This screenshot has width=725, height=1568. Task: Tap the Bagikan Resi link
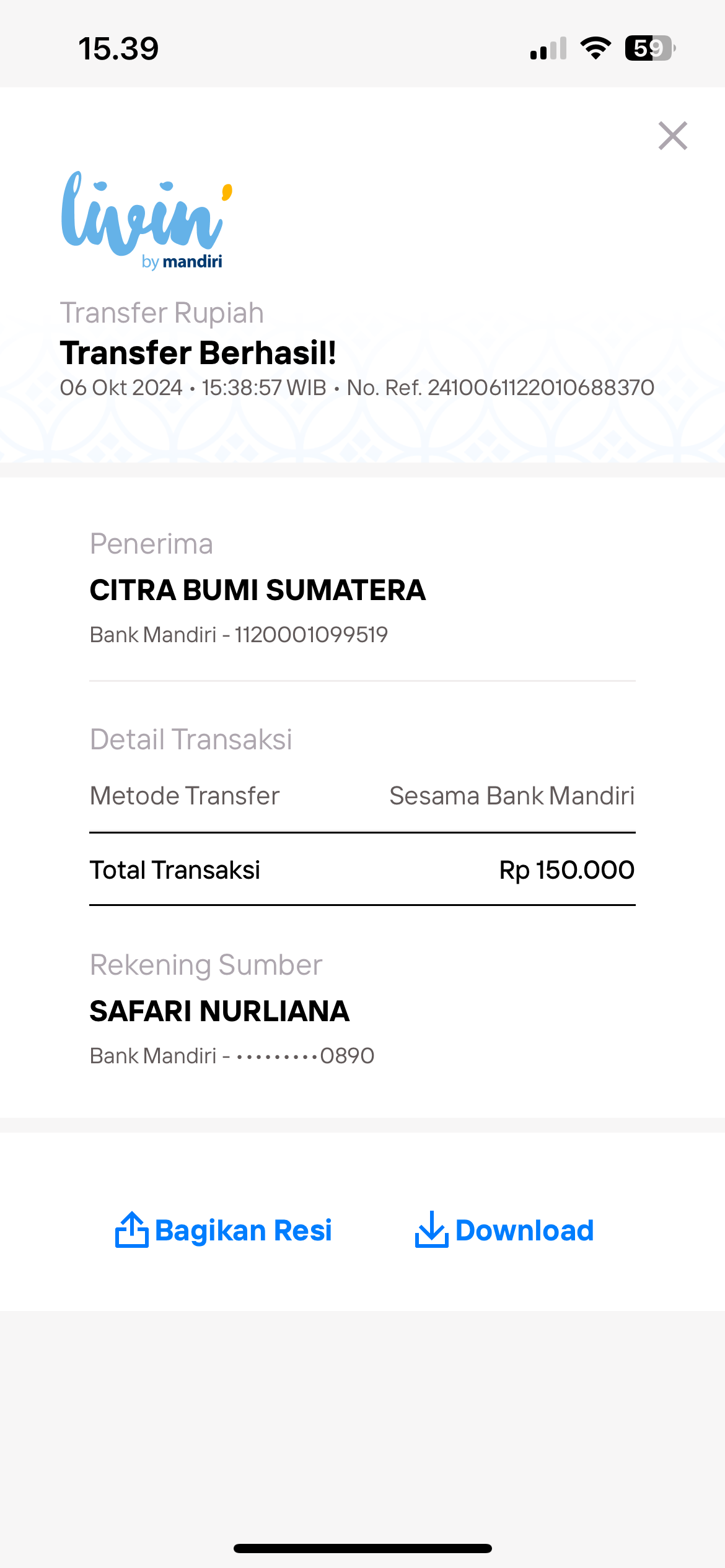(243, 1230)
